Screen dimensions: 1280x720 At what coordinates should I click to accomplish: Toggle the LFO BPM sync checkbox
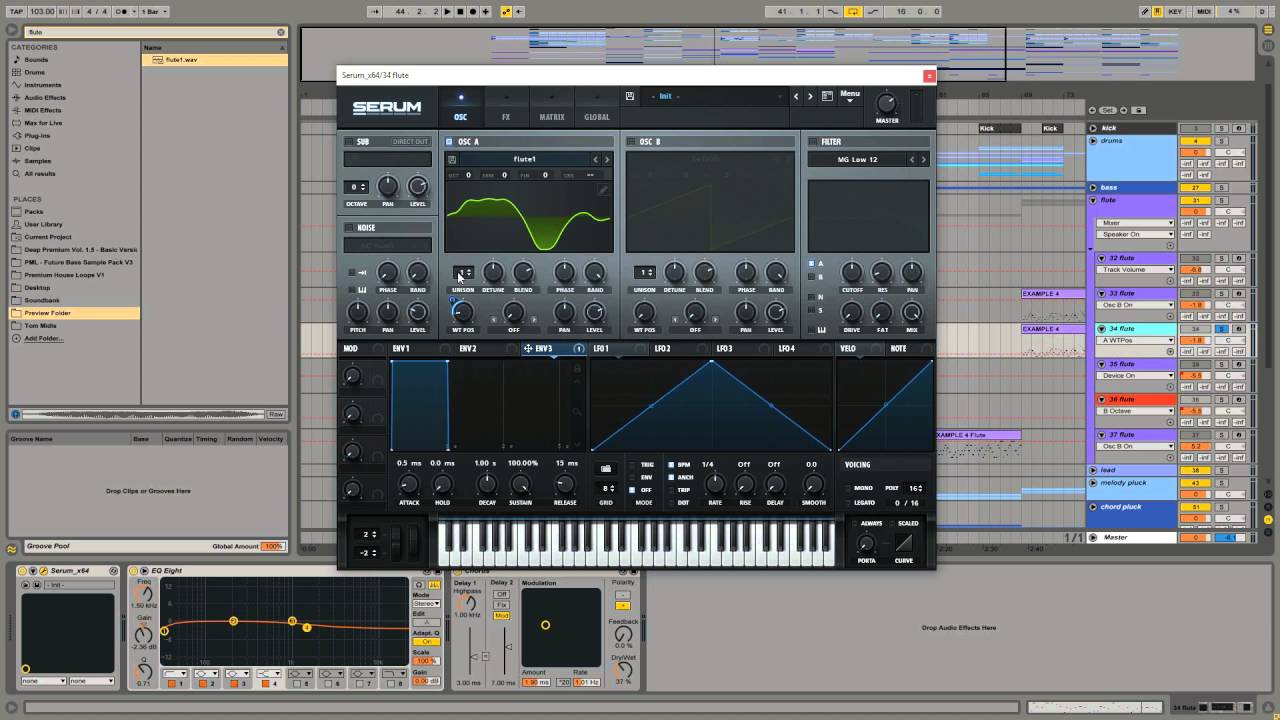coord(671,465)
